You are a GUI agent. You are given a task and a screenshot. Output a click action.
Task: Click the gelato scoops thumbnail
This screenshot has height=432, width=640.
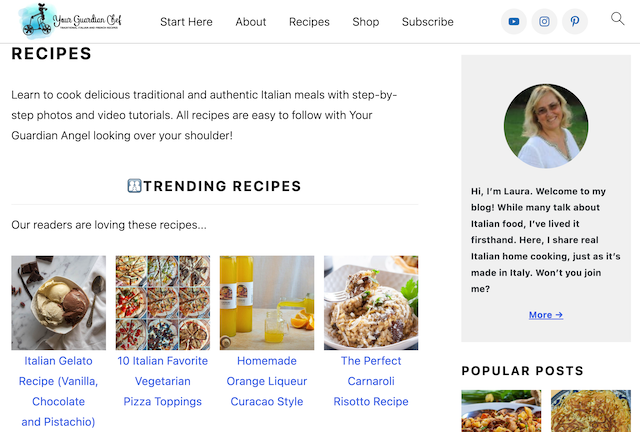(x=58, y=302)
